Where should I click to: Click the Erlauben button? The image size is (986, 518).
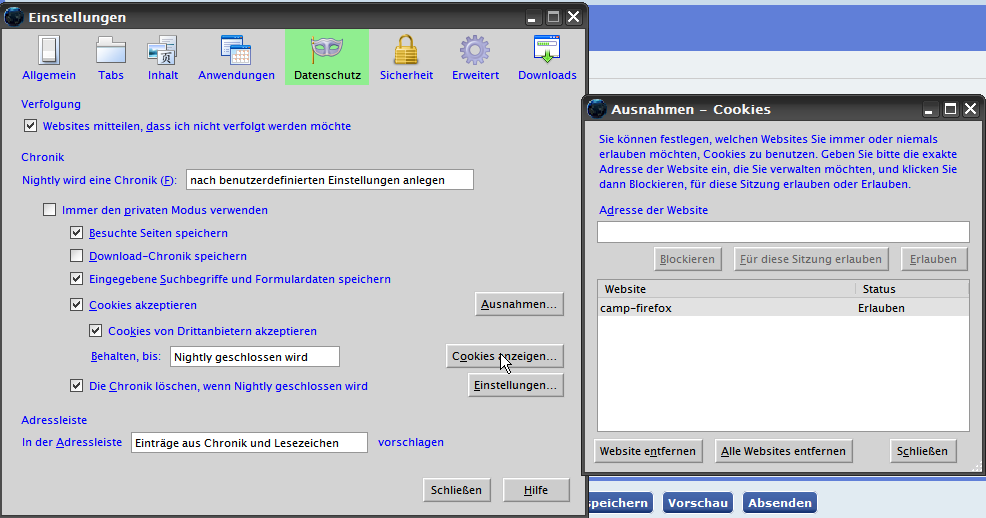pyautogui.click(x=933, y=259)
